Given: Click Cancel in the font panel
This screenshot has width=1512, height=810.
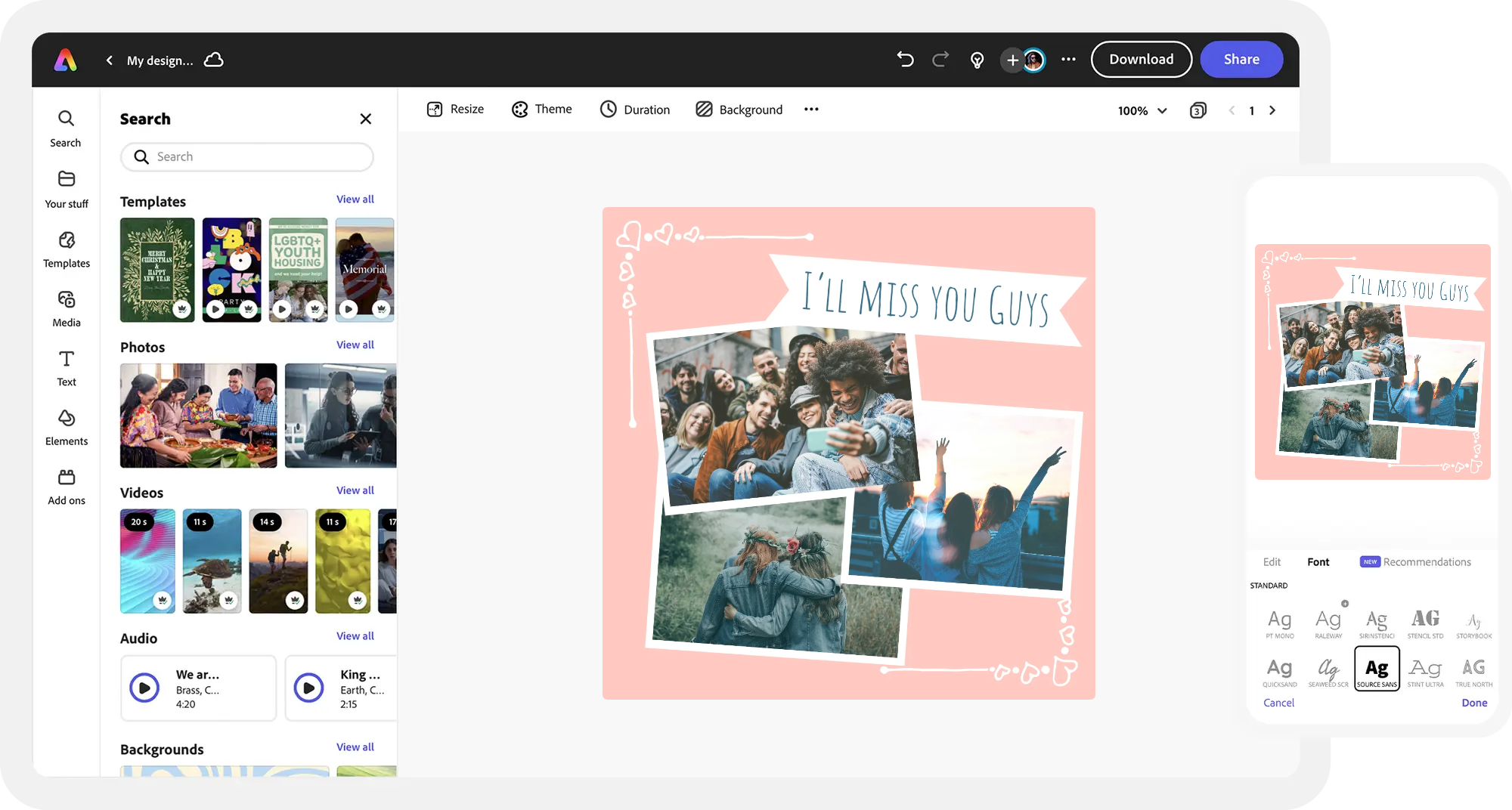Looking at the screenshot, I should (1278, 703).
